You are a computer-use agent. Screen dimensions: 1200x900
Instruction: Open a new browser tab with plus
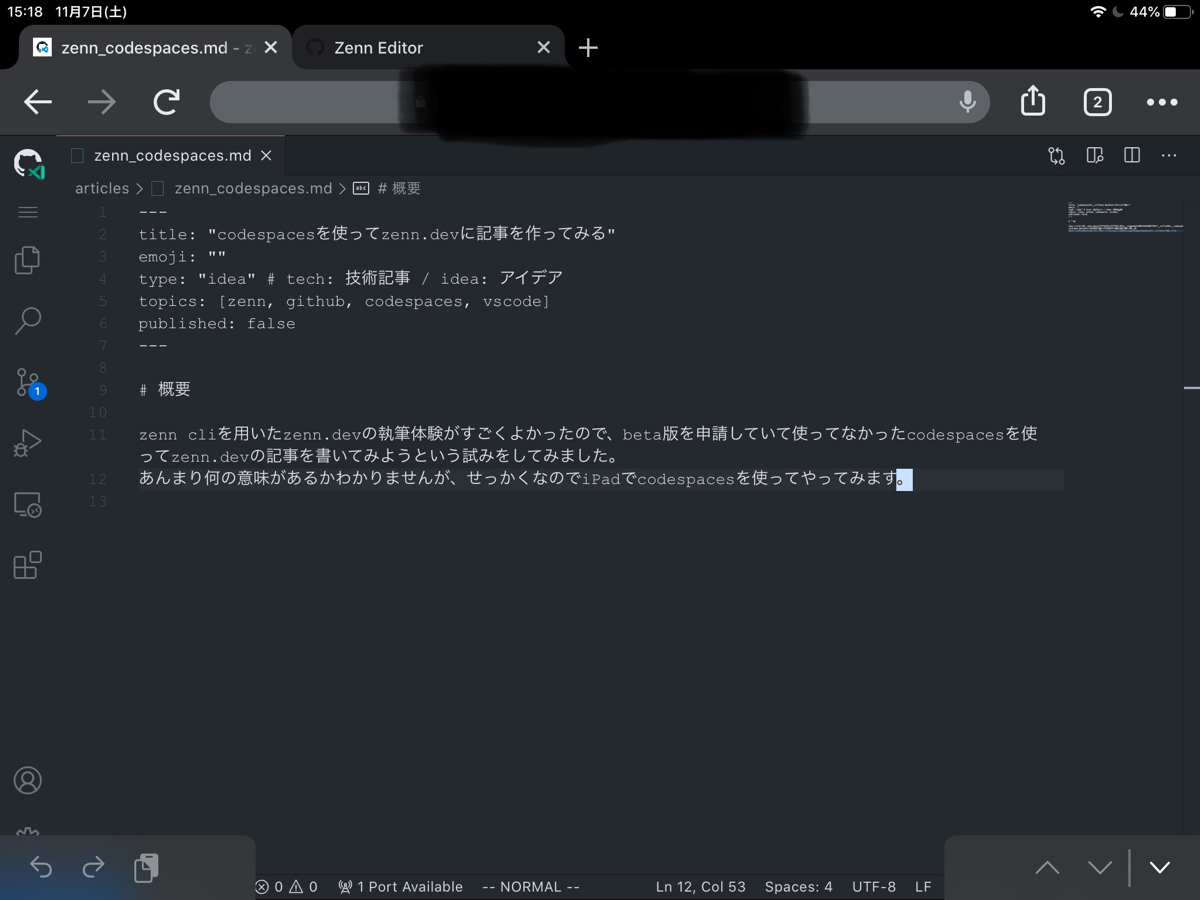coord(588,48)
